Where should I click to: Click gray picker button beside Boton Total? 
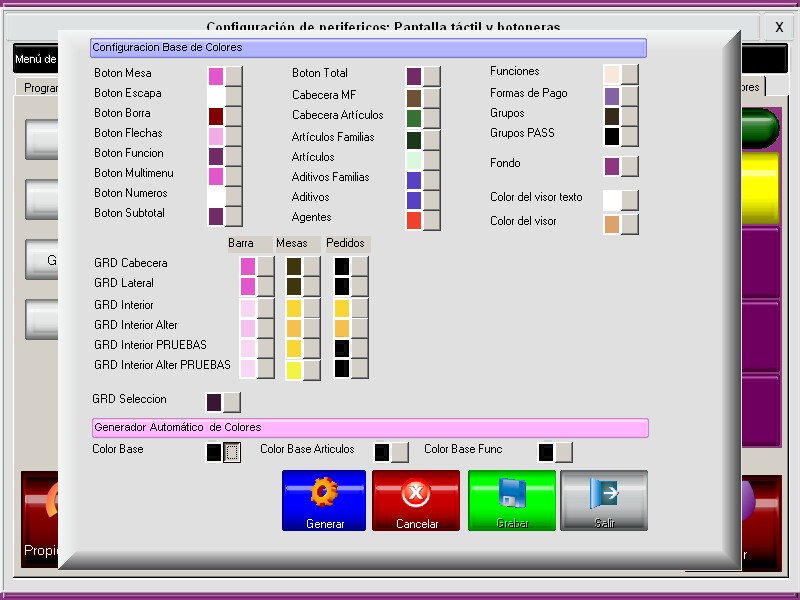[x=432, y=76]
